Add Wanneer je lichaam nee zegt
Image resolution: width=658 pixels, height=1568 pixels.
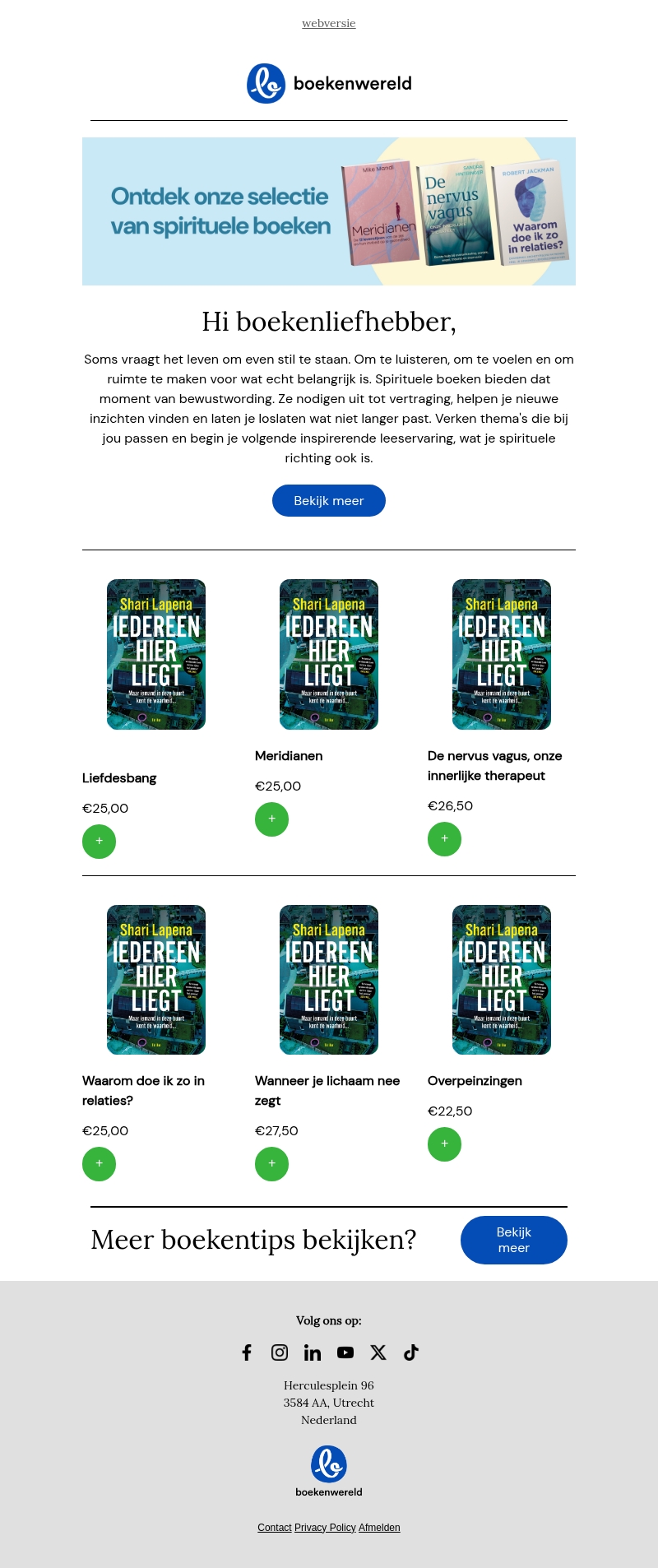[271, 1164]
